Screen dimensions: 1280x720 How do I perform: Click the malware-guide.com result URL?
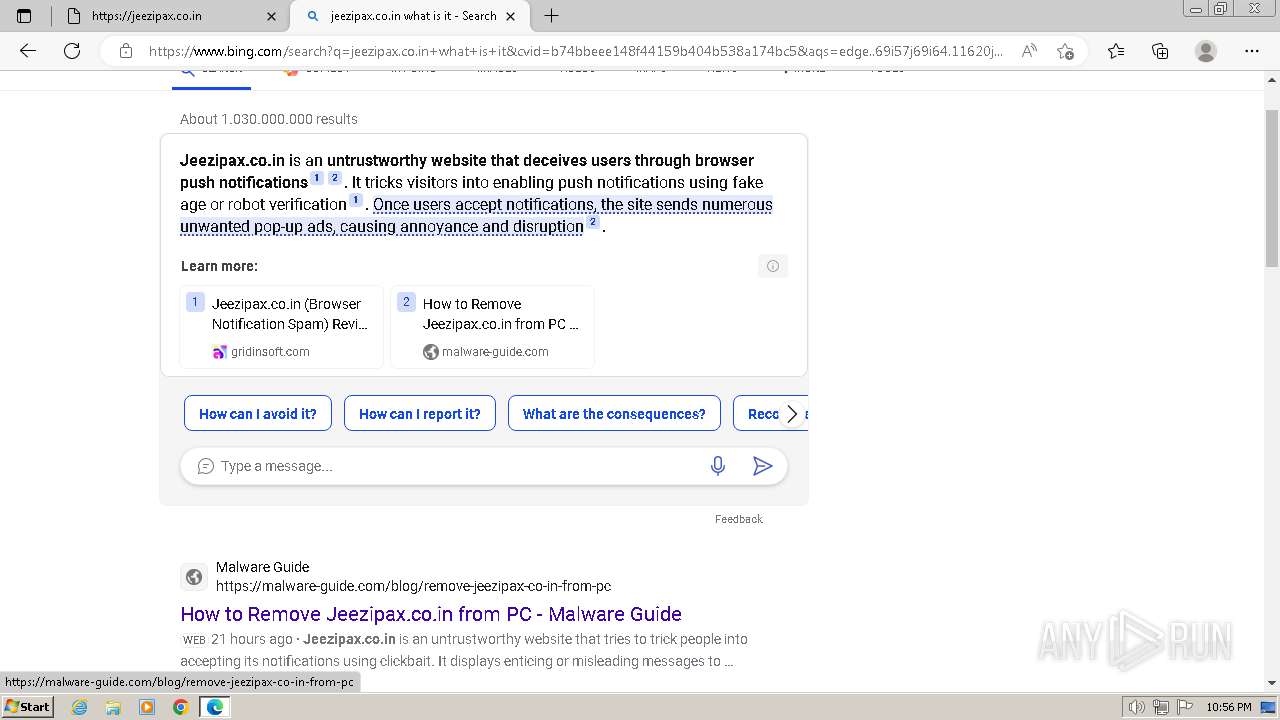point(413,586)
